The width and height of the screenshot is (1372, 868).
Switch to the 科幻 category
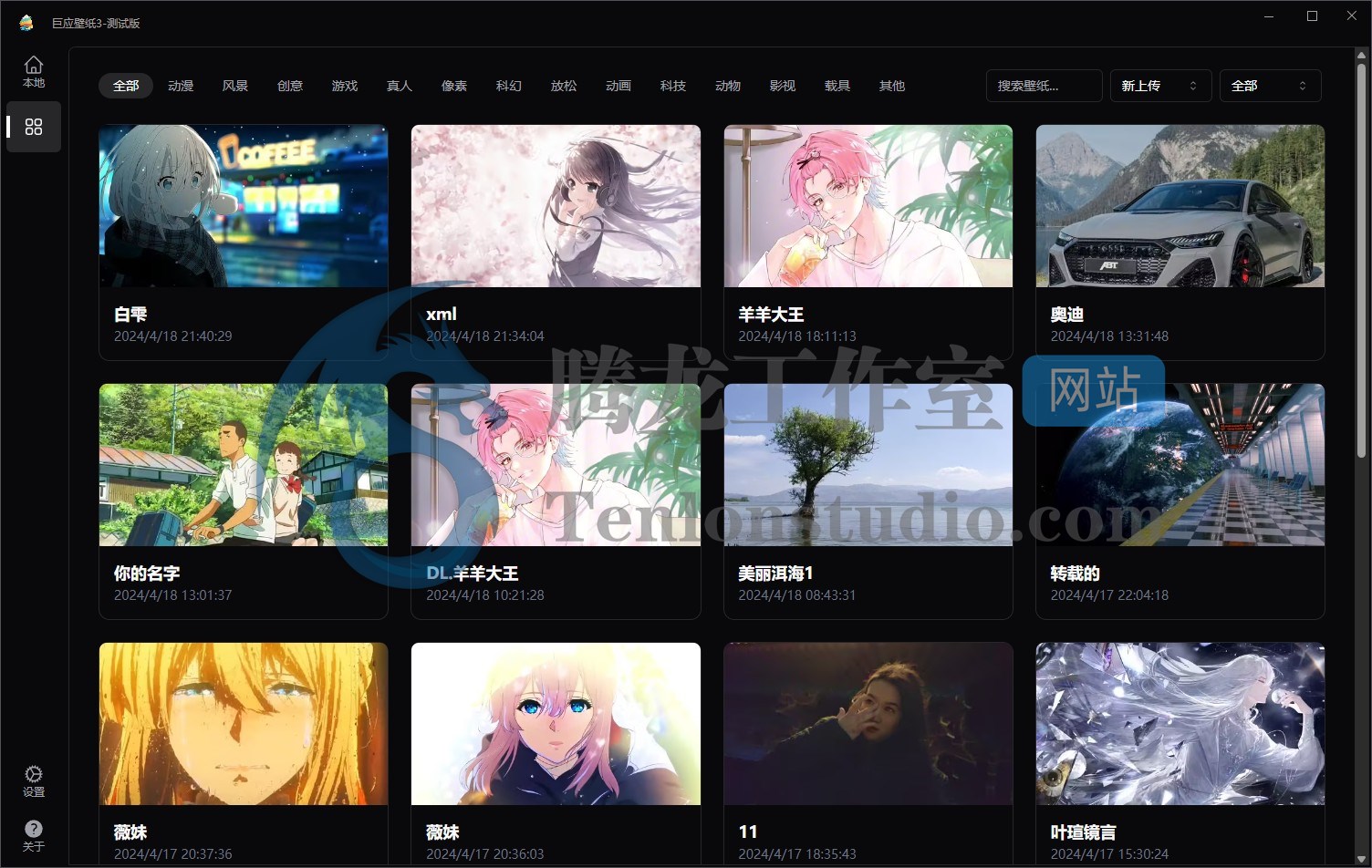tap(509, 86)
